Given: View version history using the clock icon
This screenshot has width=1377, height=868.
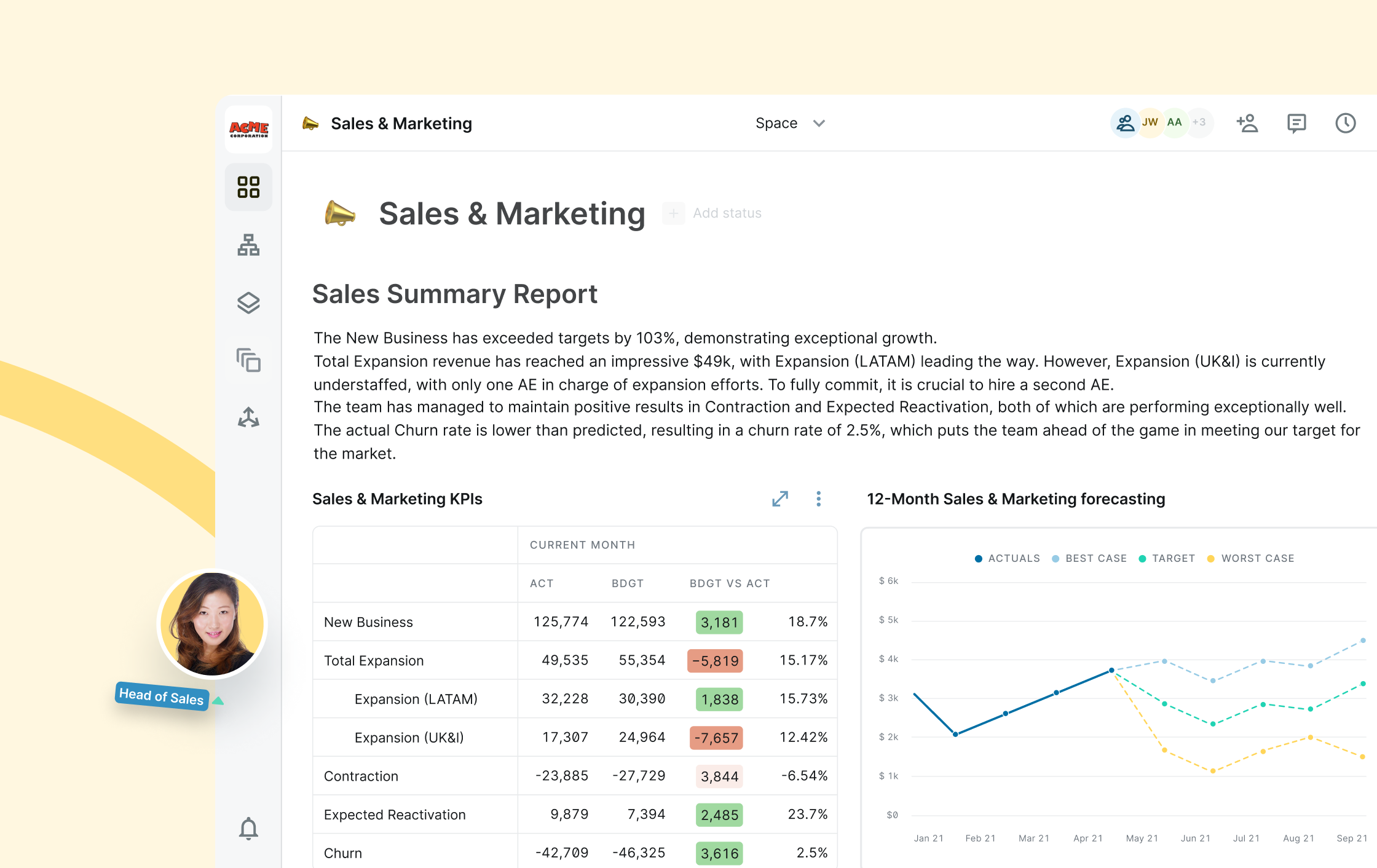Looking at the screenshot, I should pos(1345,123).
